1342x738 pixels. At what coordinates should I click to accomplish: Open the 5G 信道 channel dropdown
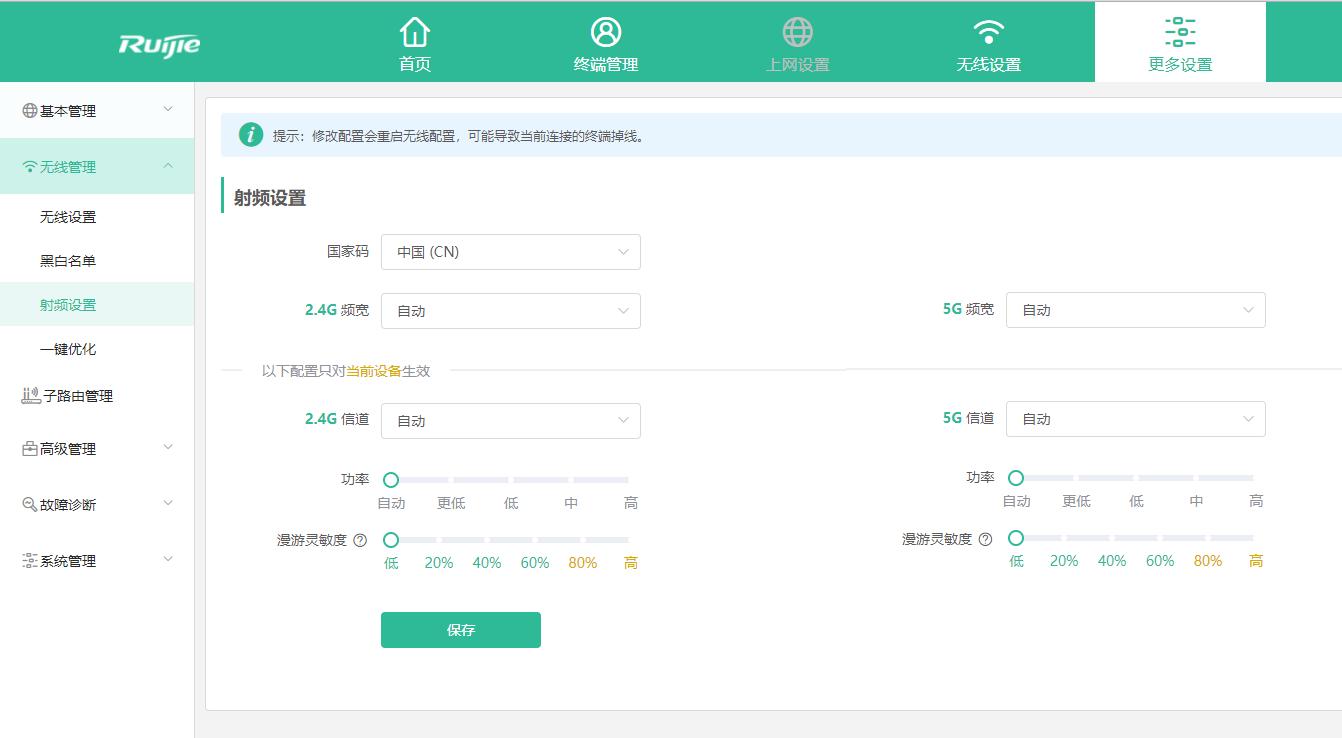click(1135, 418)
